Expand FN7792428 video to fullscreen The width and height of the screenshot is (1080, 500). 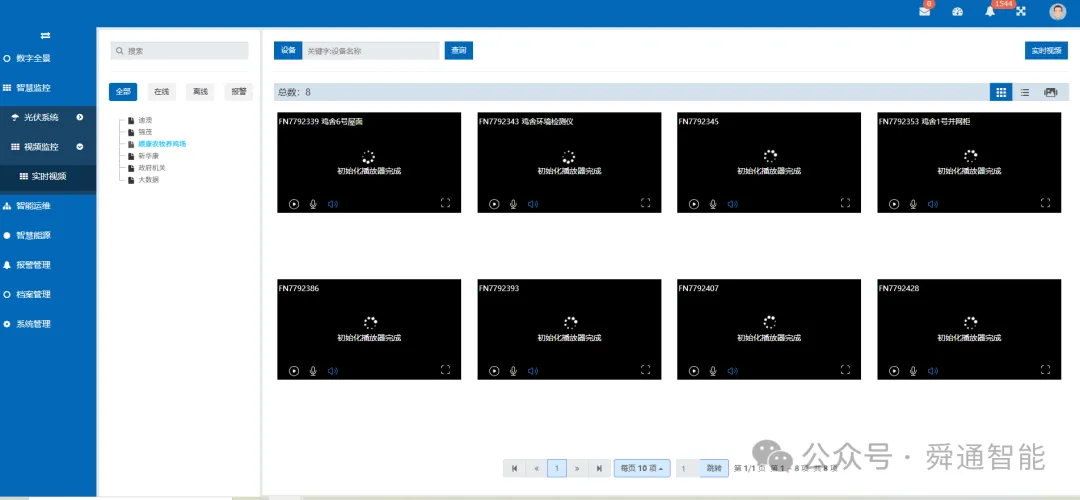1046,370
